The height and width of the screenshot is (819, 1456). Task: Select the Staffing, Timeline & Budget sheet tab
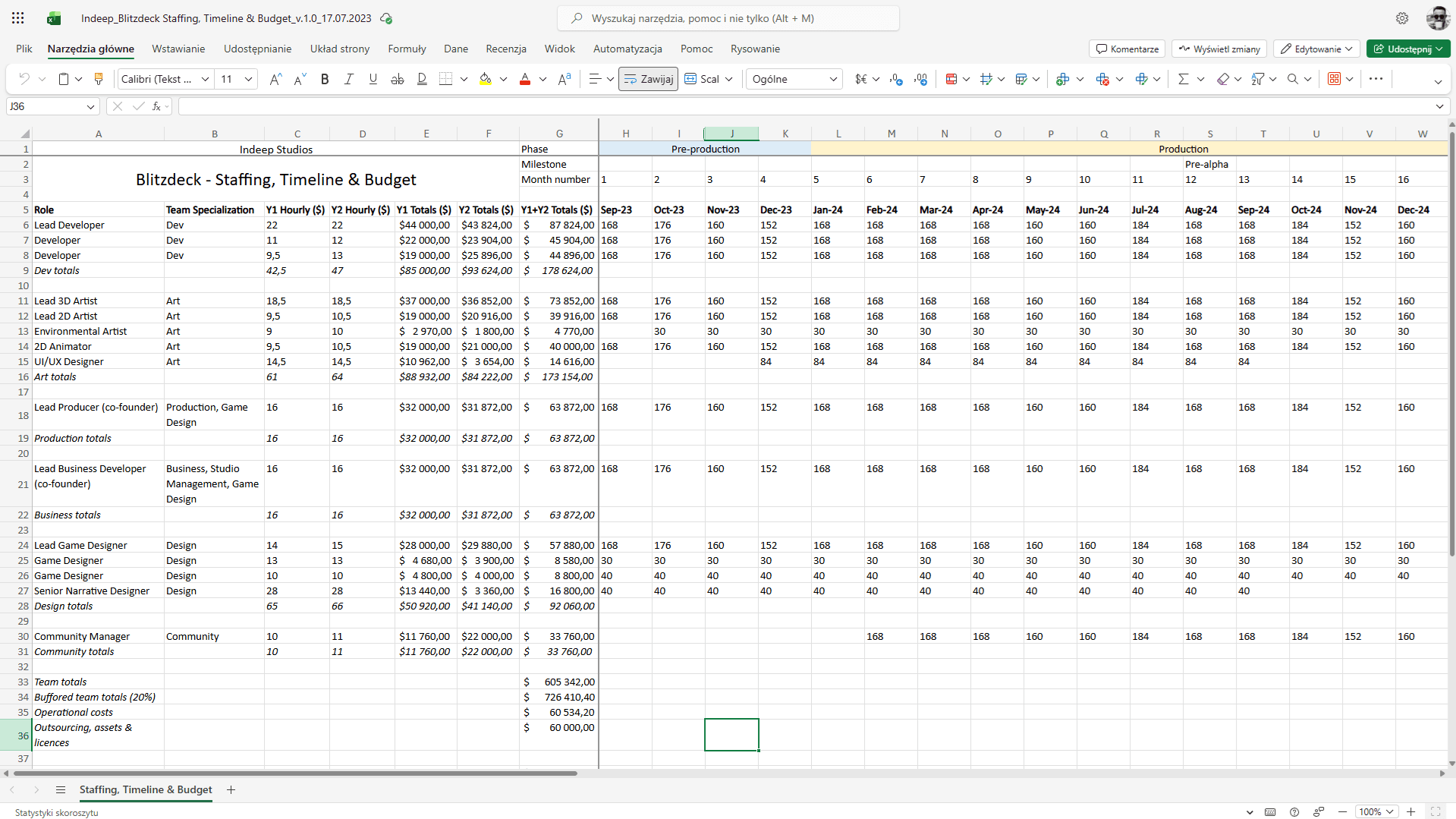tap(146, 790)
